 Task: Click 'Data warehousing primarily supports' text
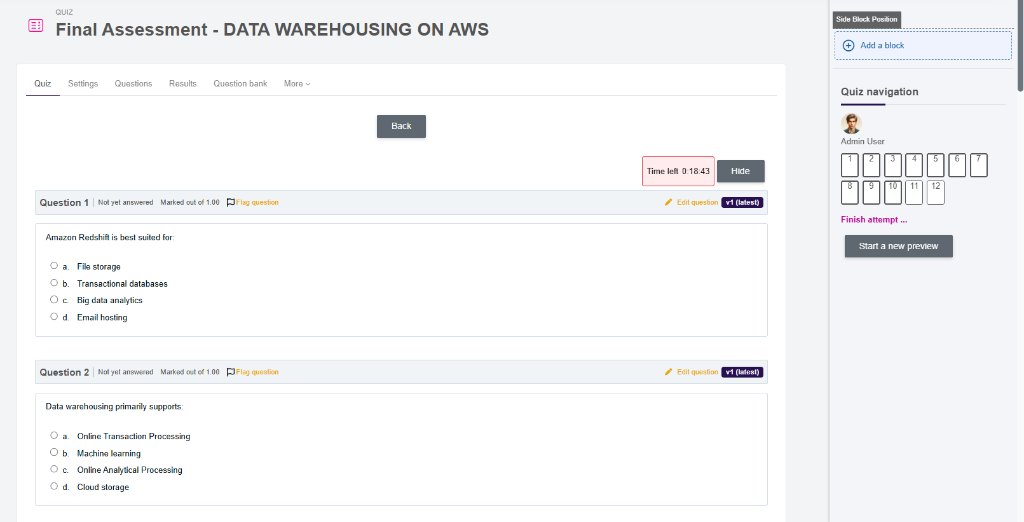coord(114,406)
